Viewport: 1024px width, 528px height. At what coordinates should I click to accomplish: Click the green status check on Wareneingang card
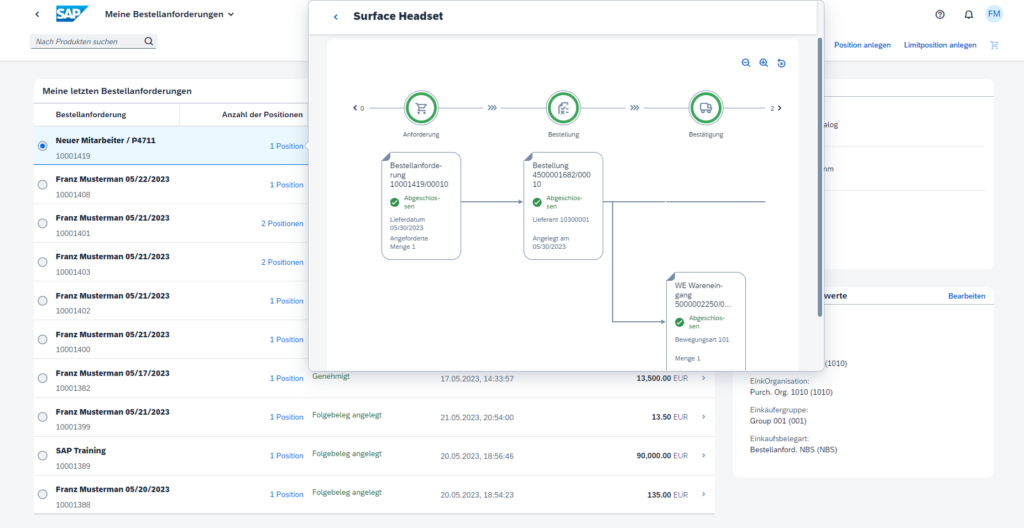click(679, 322)
